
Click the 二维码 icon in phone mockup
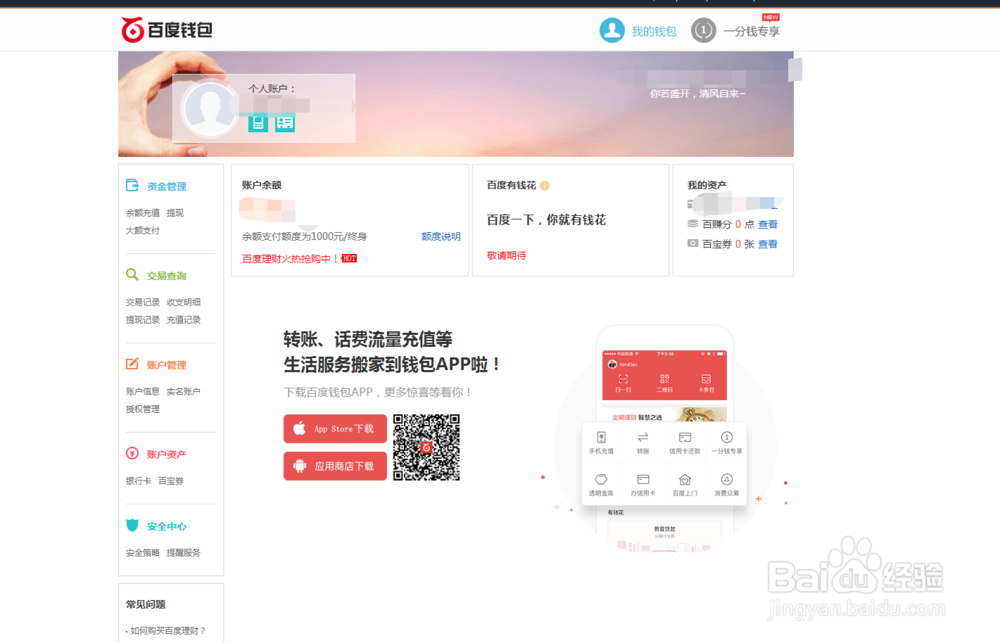[x=665, y=380]
